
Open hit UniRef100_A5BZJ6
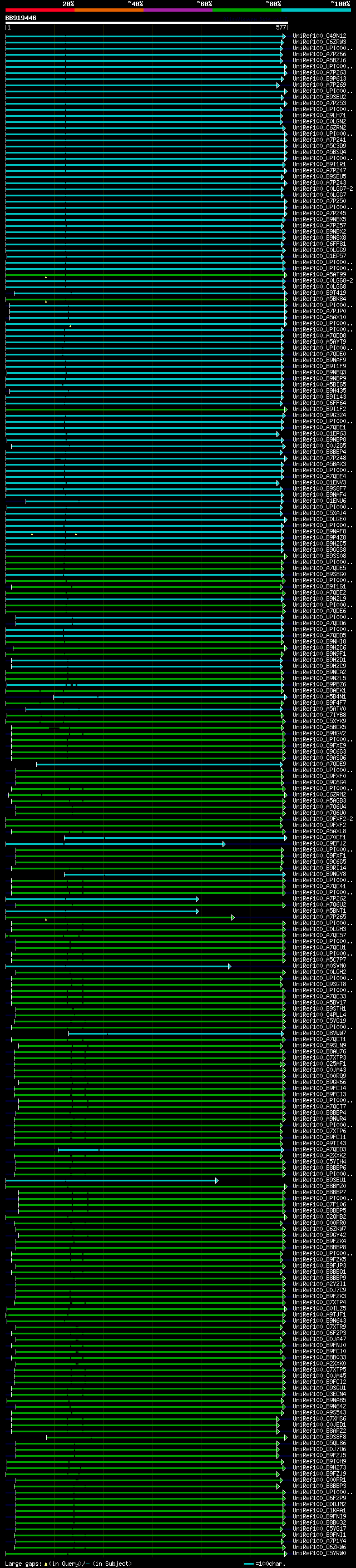click(319, 60)
